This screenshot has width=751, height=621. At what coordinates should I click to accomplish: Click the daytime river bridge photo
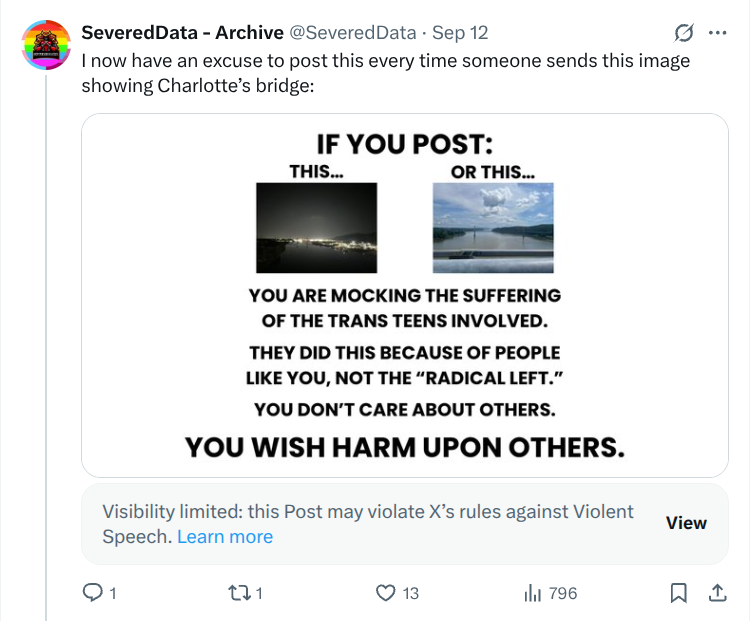(493, 227)
